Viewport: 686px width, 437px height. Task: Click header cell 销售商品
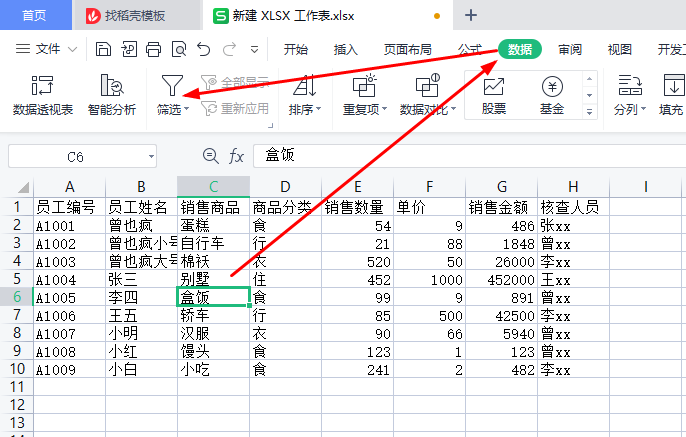[214, 207]
